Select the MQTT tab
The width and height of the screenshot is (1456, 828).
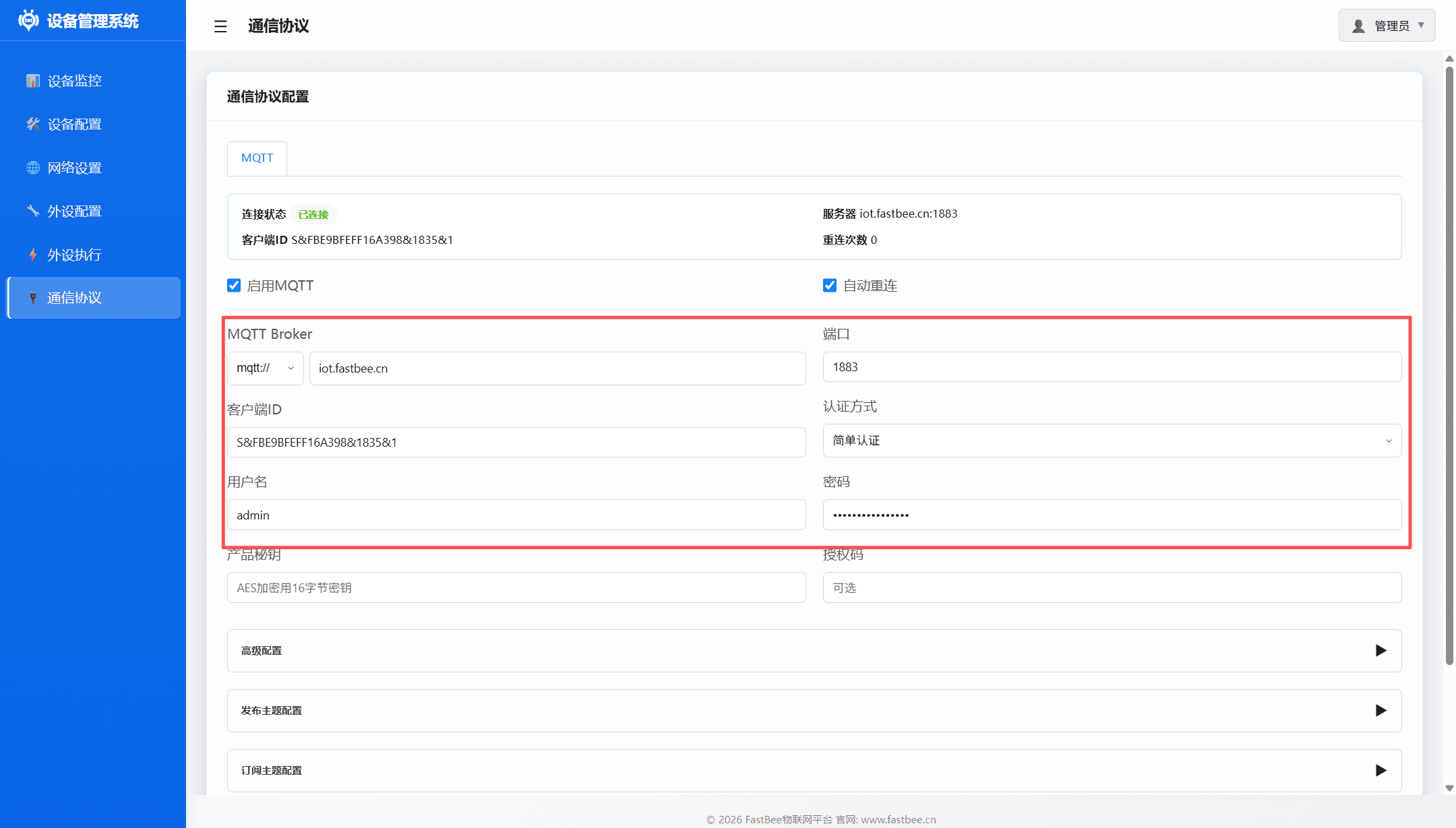pos(257,158)
